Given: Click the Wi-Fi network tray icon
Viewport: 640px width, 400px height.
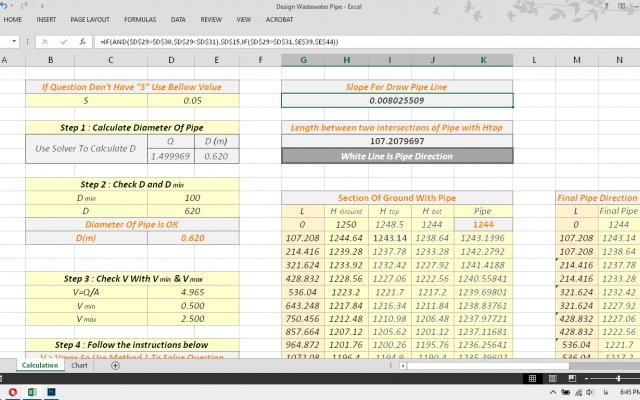Looking at the screenshot, I should coord(579,392).
